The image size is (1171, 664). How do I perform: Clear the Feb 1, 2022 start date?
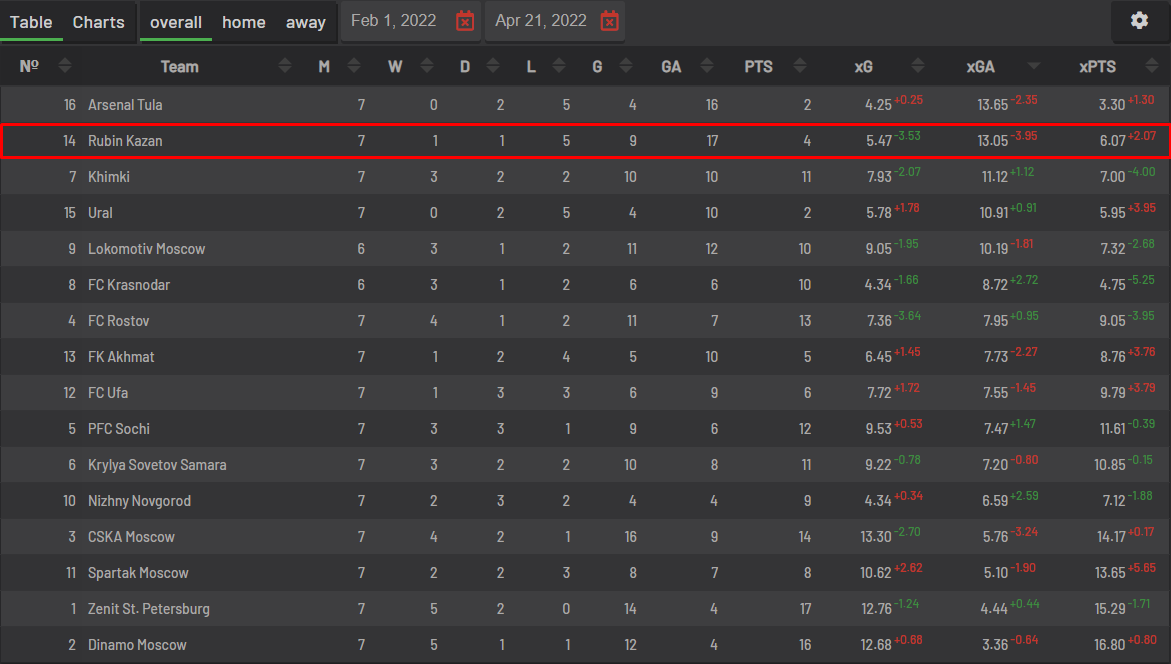tap(465, 21)
